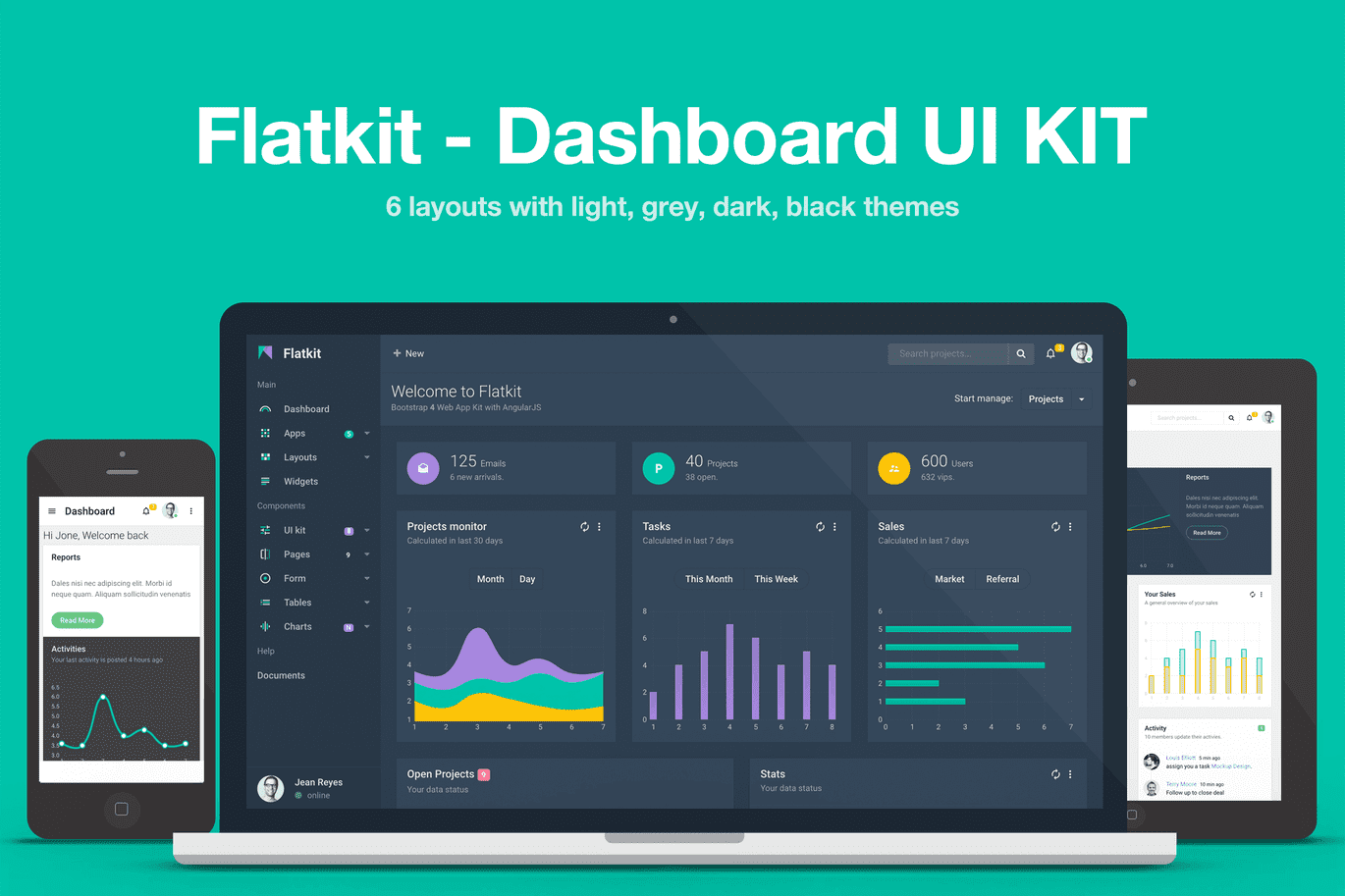Open Stats card more options menu
1345x896 pixels.
click(x=1071, y=774)
